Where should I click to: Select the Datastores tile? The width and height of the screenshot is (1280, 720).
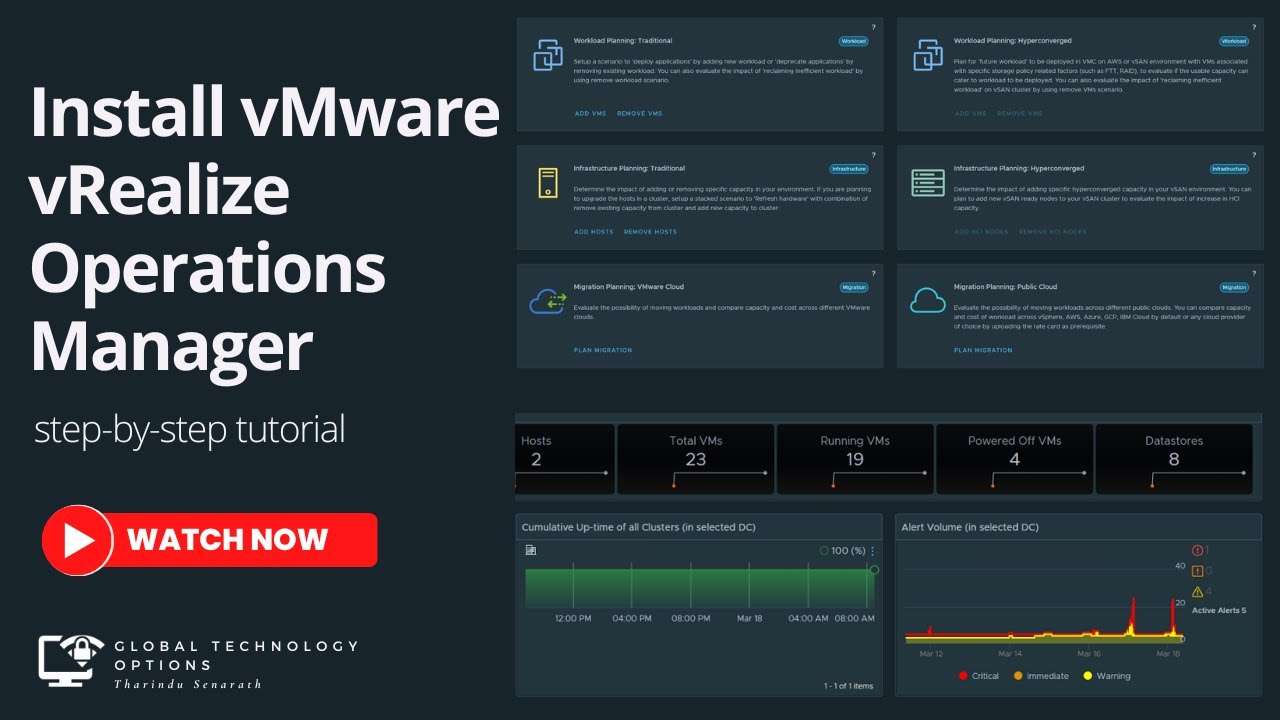pos(1174,459)
